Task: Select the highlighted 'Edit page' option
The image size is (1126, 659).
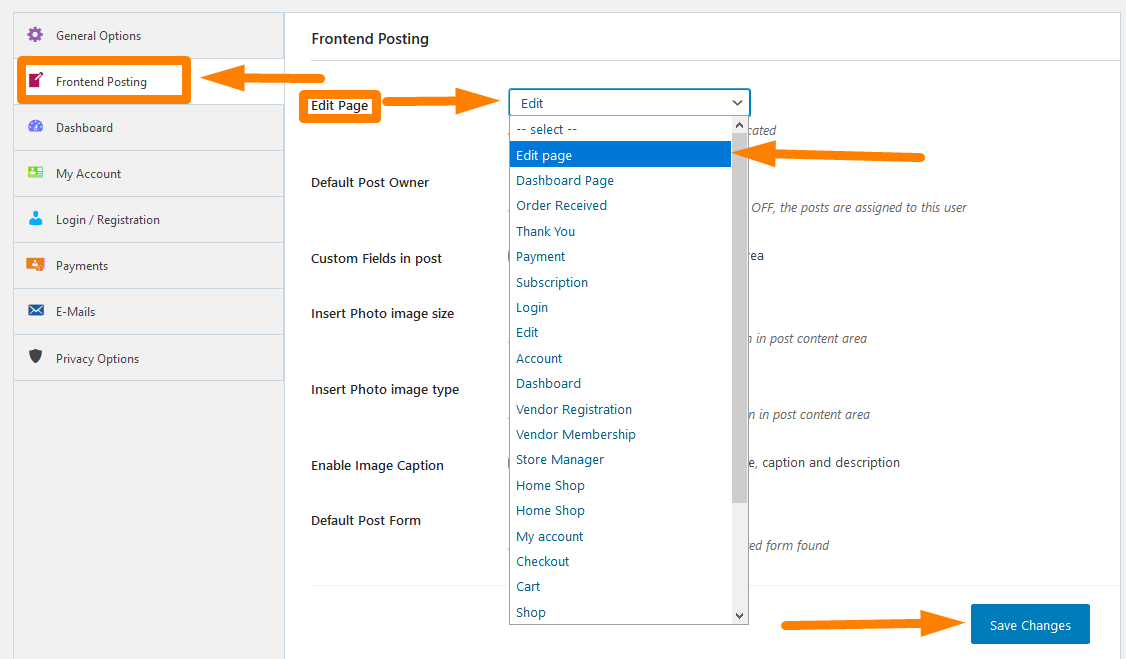Action: (x=620, y=155)
